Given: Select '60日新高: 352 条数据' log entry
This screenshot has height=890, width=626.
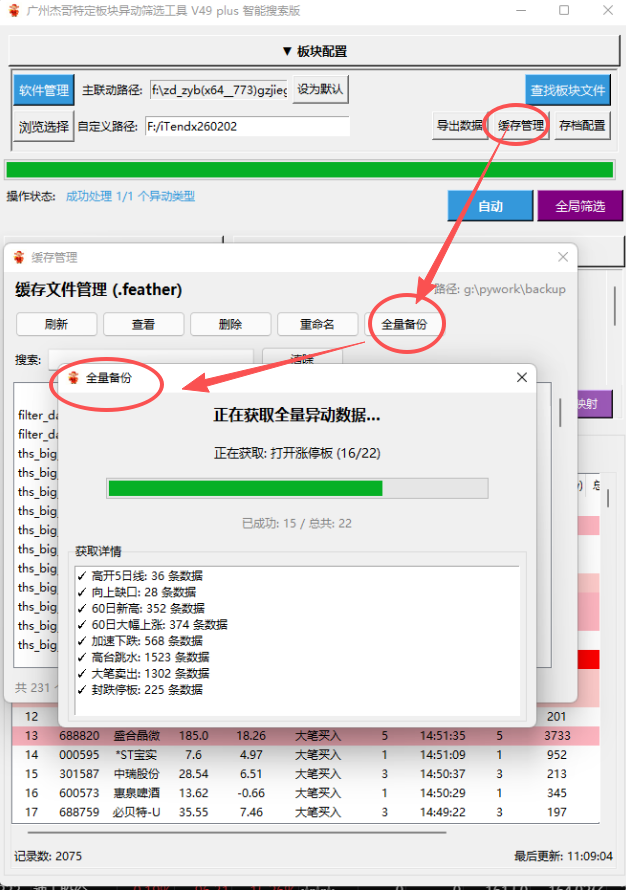Looking at the screenshot, I should (x=141, y=608).
